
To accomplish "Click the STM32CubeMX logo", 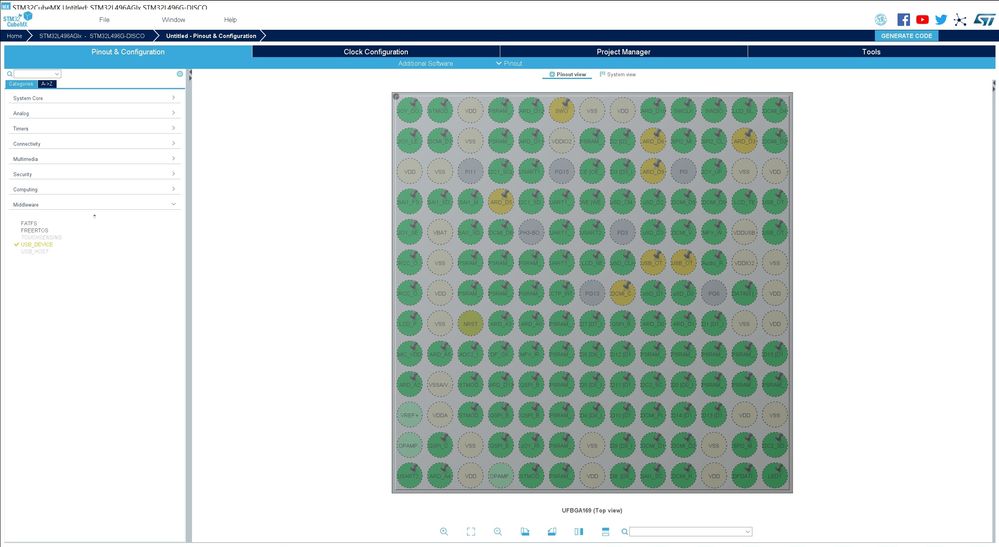I will 17,20.
